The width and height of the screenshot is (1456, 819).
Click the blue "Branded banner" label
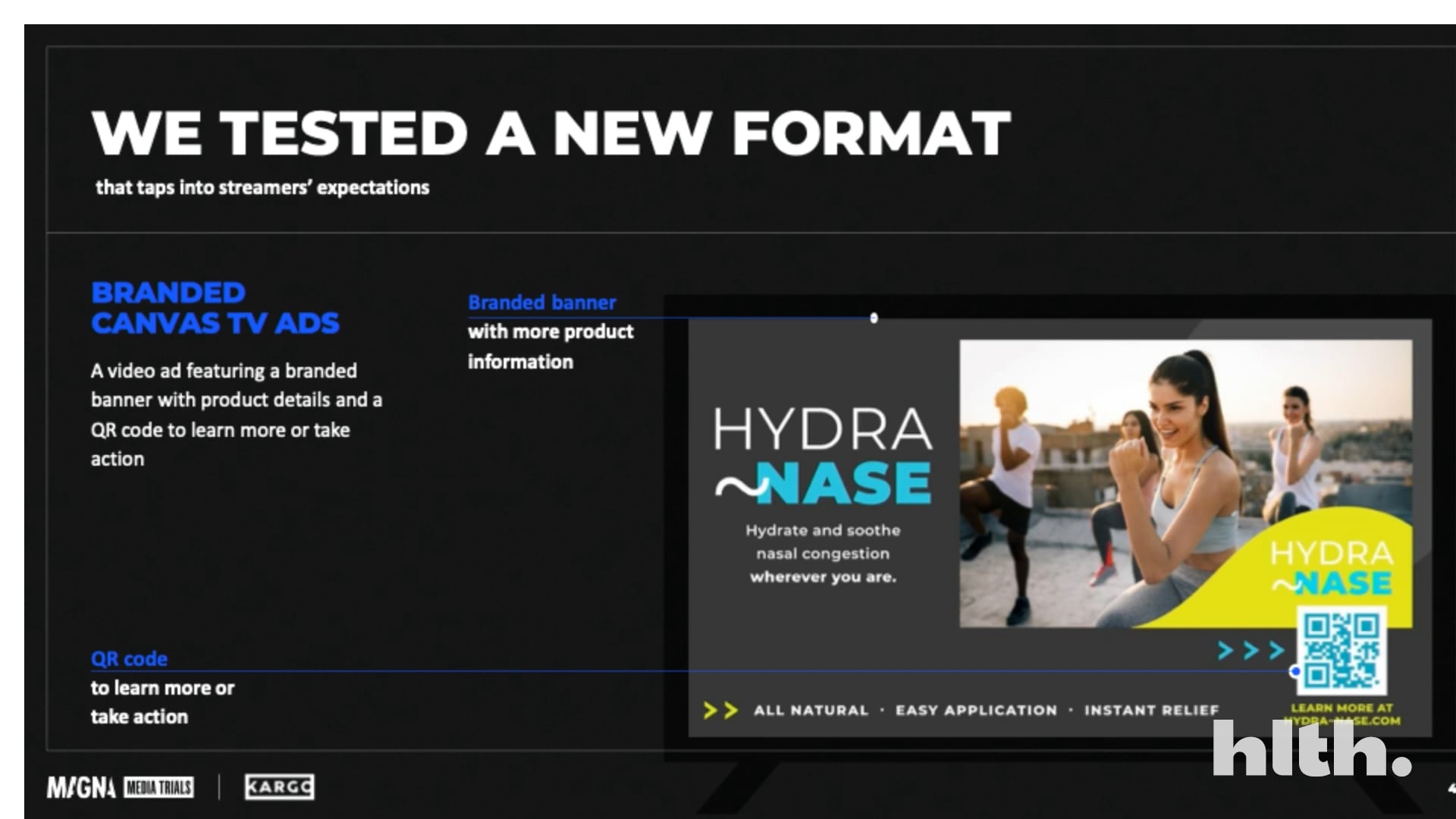[542, 303]
